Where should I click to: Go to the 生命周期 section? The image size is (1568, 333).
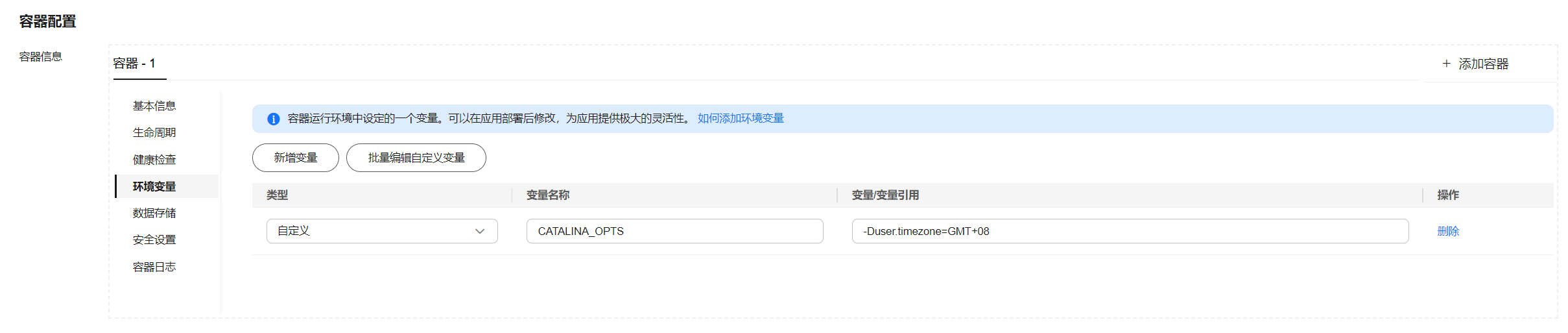[154, 132]
